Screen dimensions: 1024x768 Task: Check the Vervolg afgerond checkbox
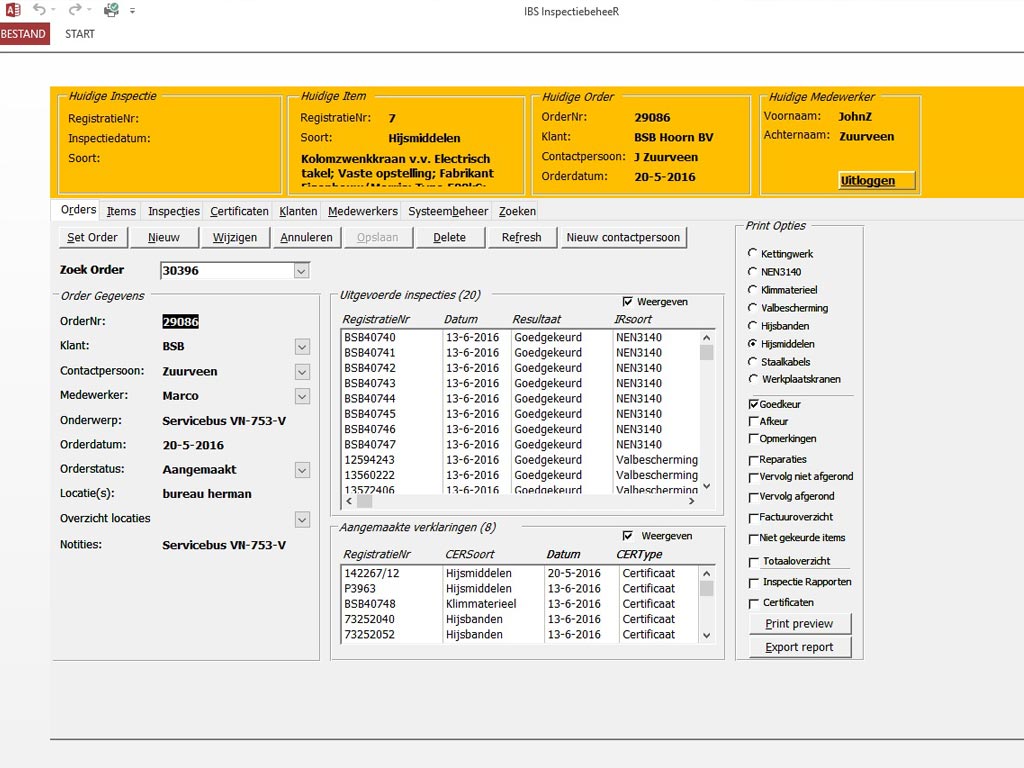(754, 497)
